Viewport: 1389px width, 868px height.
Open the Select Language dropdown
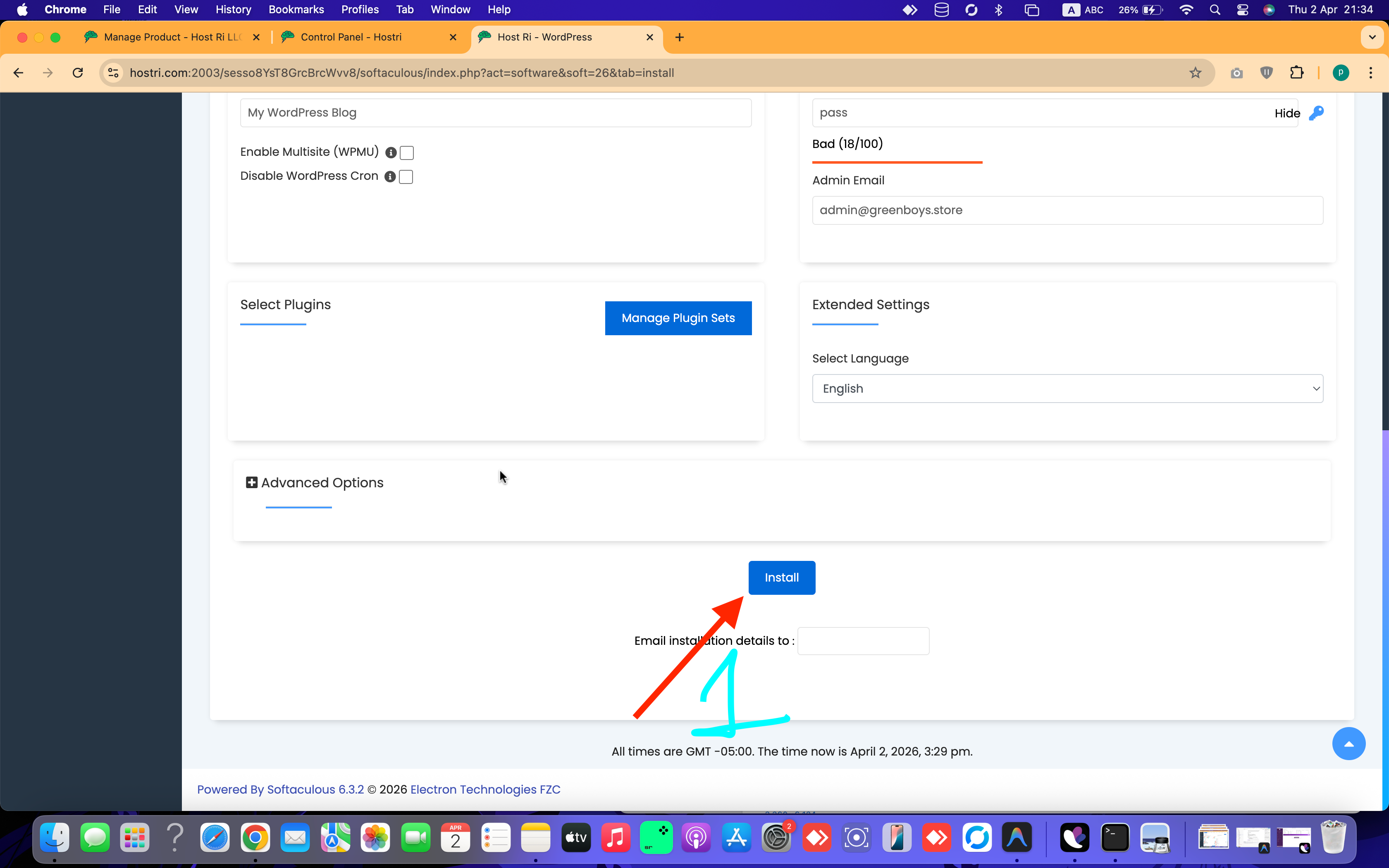[x=1067, y=389]
